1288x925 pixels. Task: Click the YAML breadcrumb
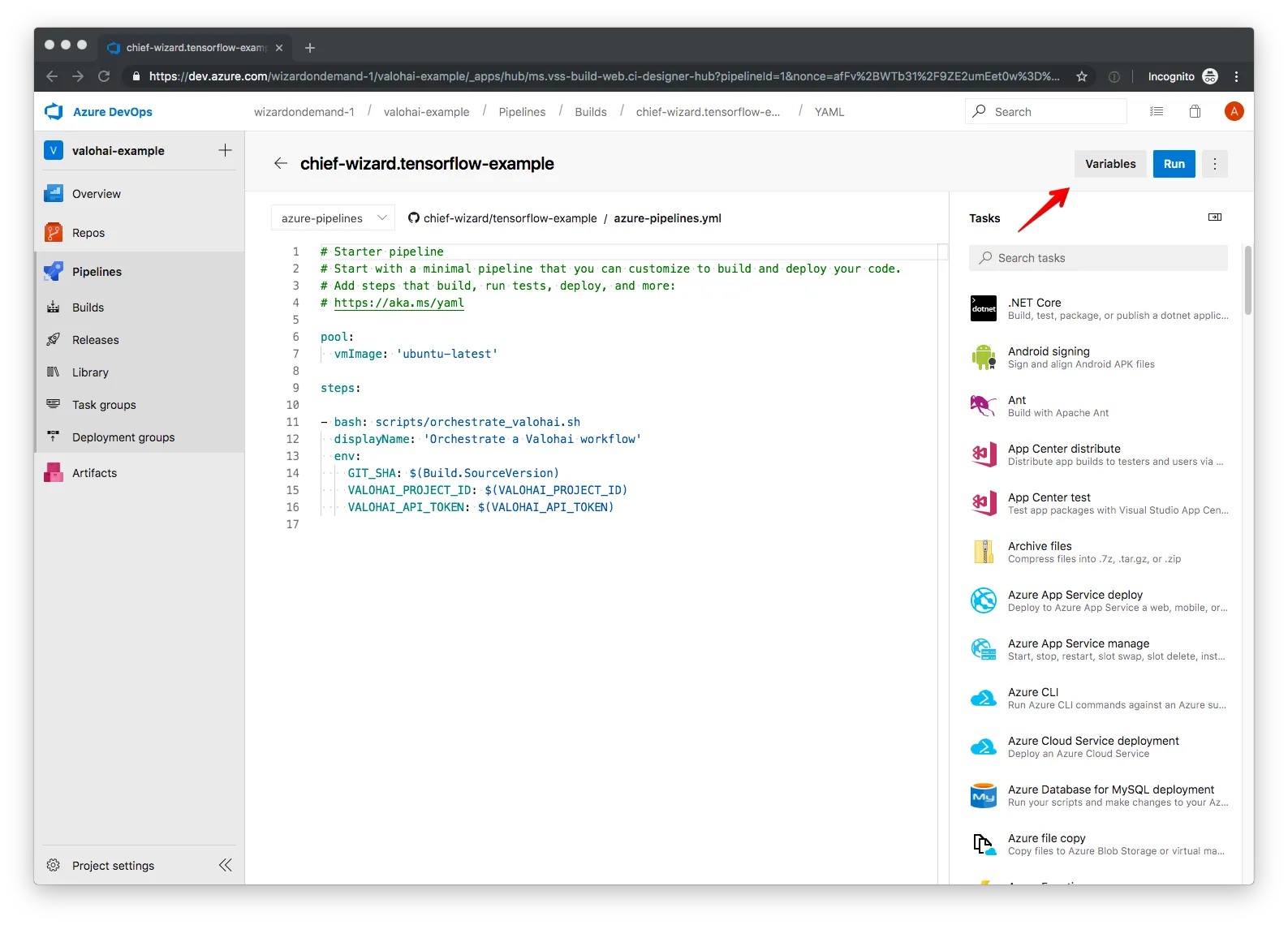tap(829, 112)
